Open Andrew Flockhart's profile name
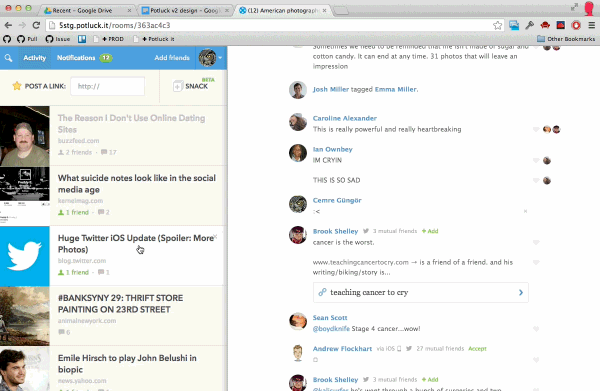 click(x=342, y=349)
